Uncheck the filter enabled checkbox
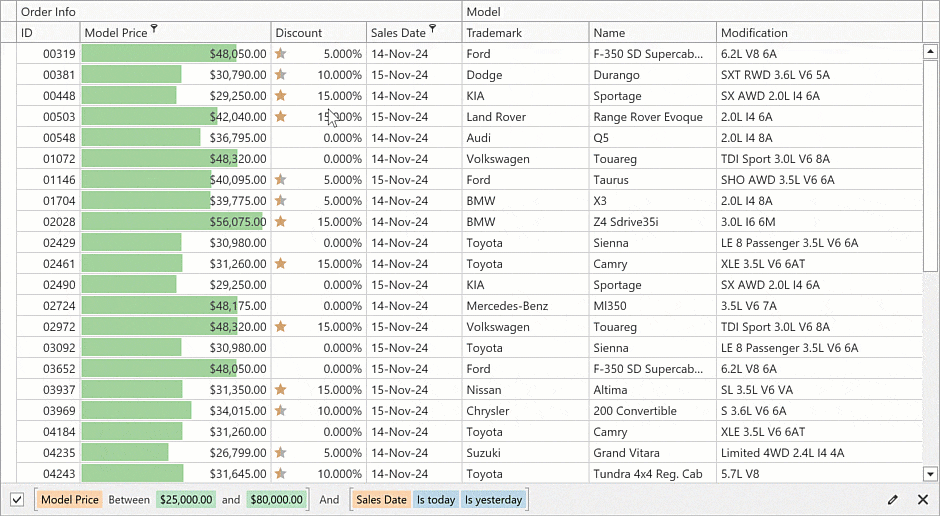The image size is (940, 516). [17, 499]
